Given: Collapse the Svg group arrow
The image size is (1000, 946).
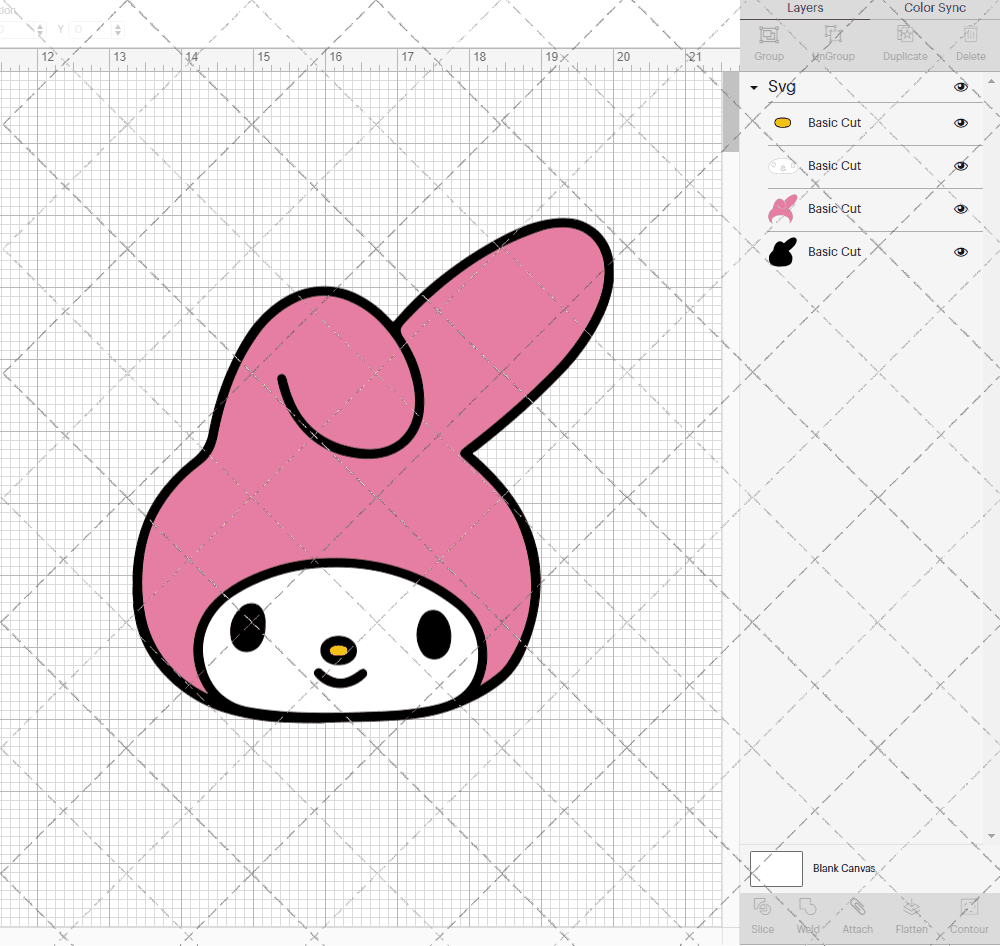Looking at the screenshot, I should (754, 87).
